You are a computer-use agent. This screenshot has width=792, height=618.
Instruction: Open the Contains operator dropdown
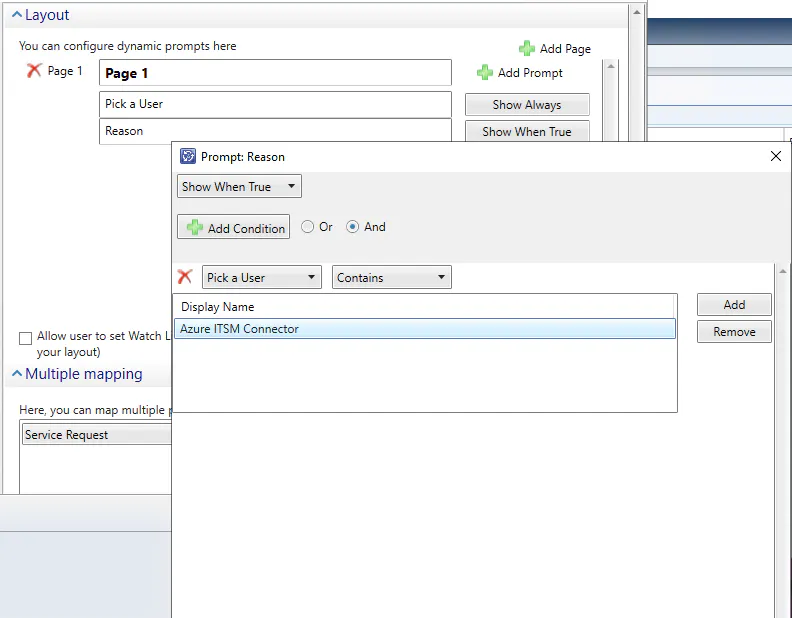pyautogui.click(x=391, y=277)
